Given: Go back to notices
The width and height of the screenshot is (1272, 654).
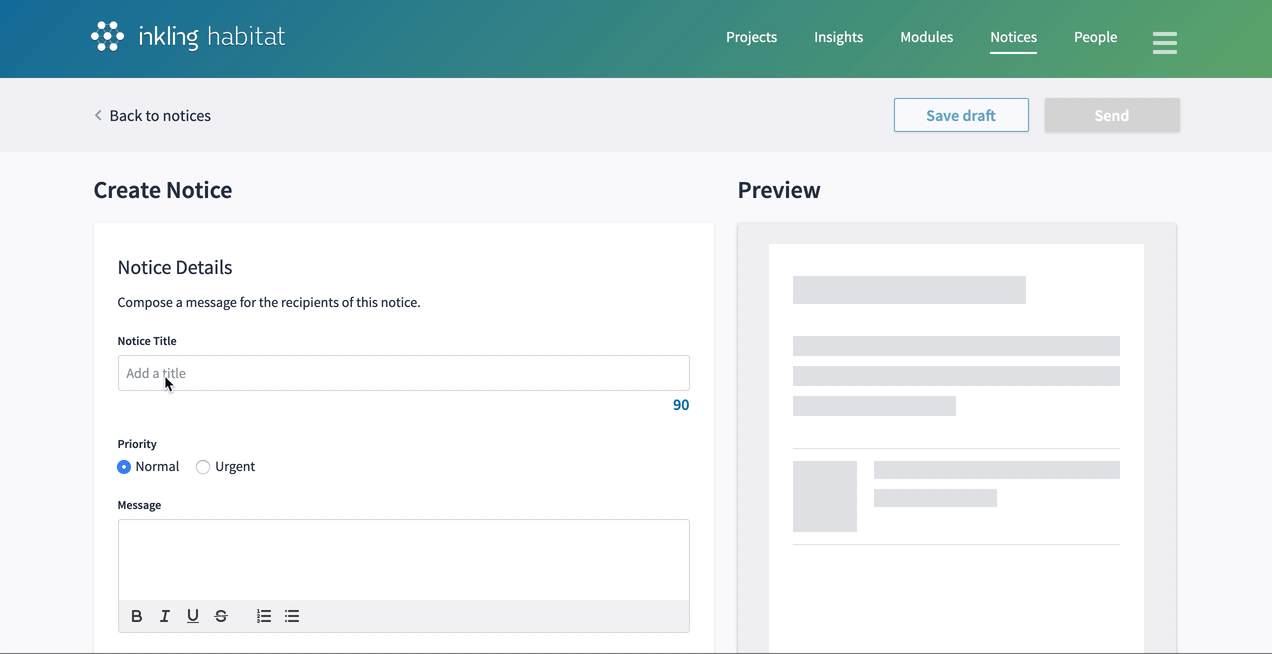Looking at the screenshot, I should point(152,116).
